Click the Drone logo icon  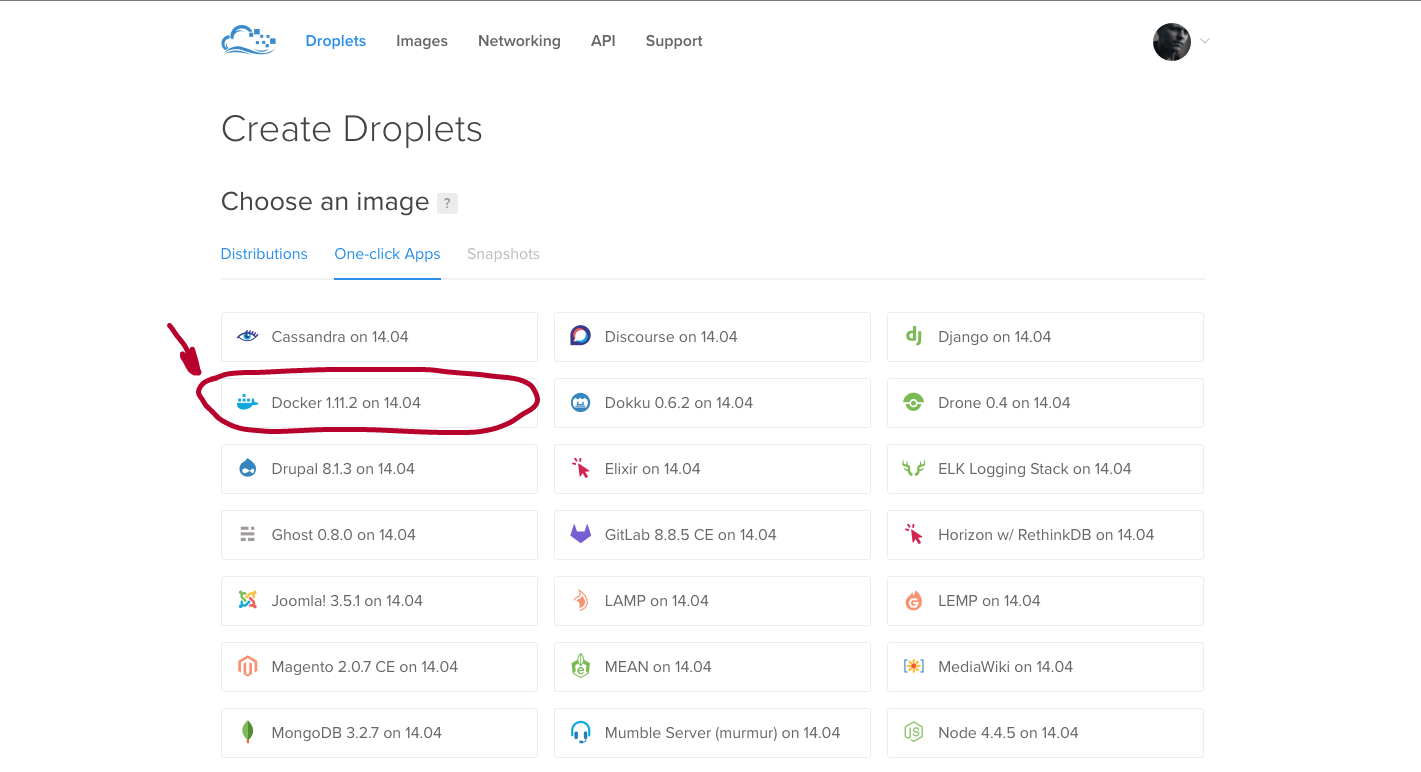(913, 403)
